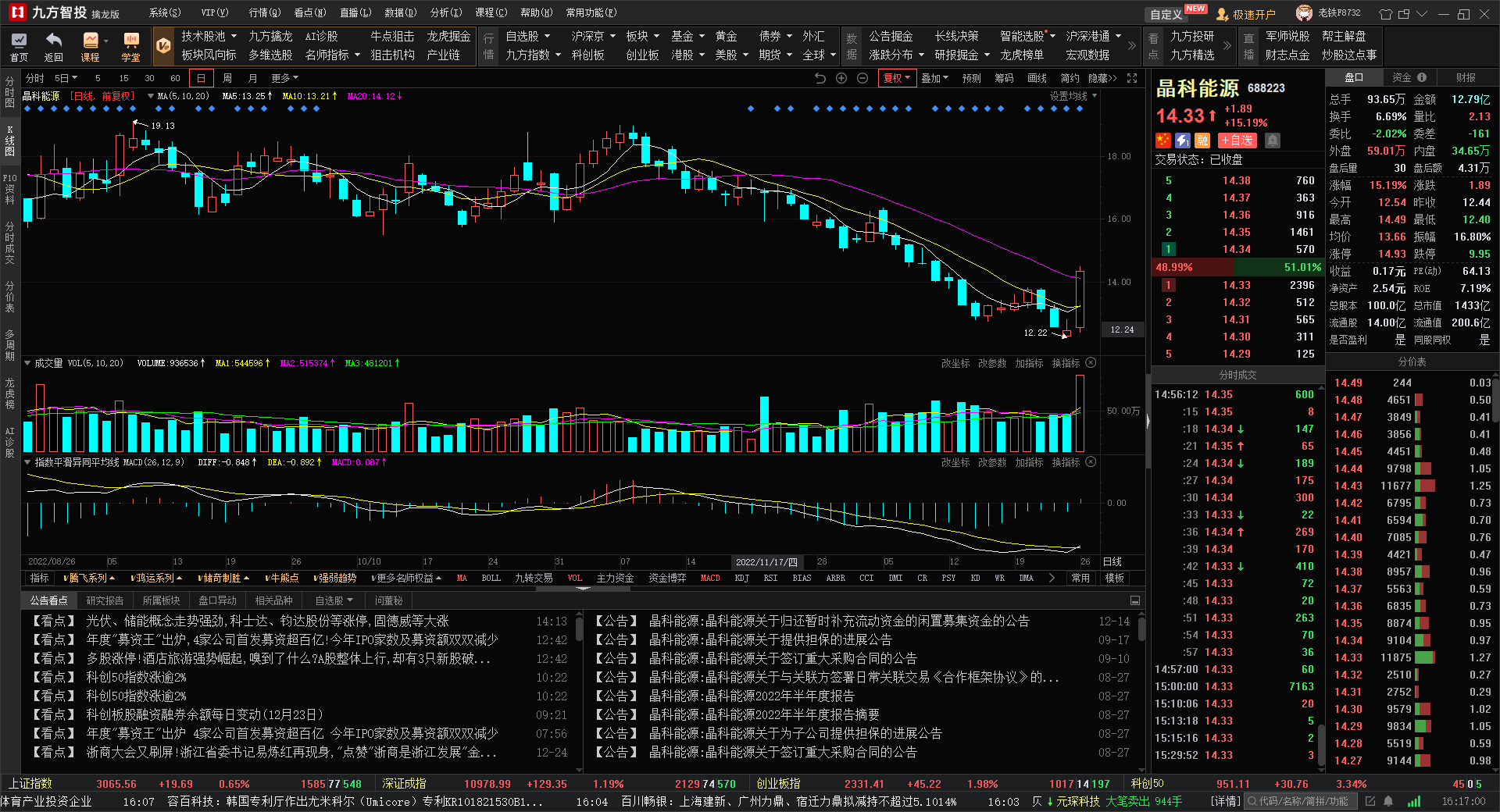Close the volume indicator panel
The width and height of the screenshot is (1500, 812).
(x=1091, y=363)
